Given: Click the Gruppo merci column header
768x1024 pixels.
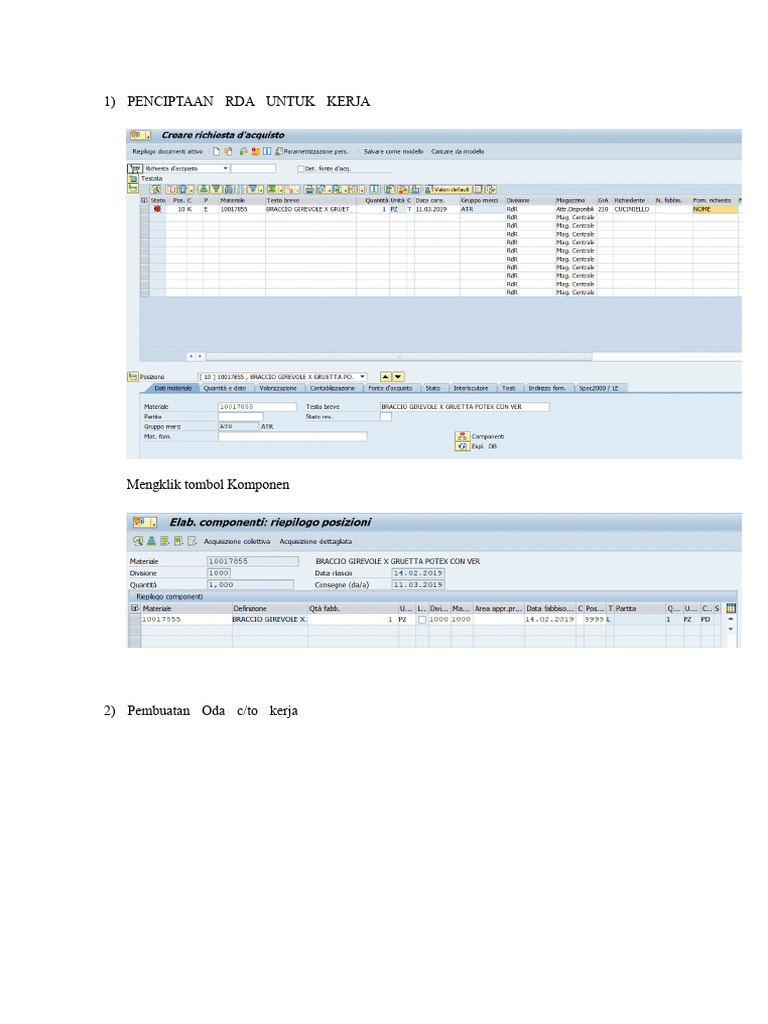Looking at the screenshot, I should pyautogui.click(x=481, y=200).
